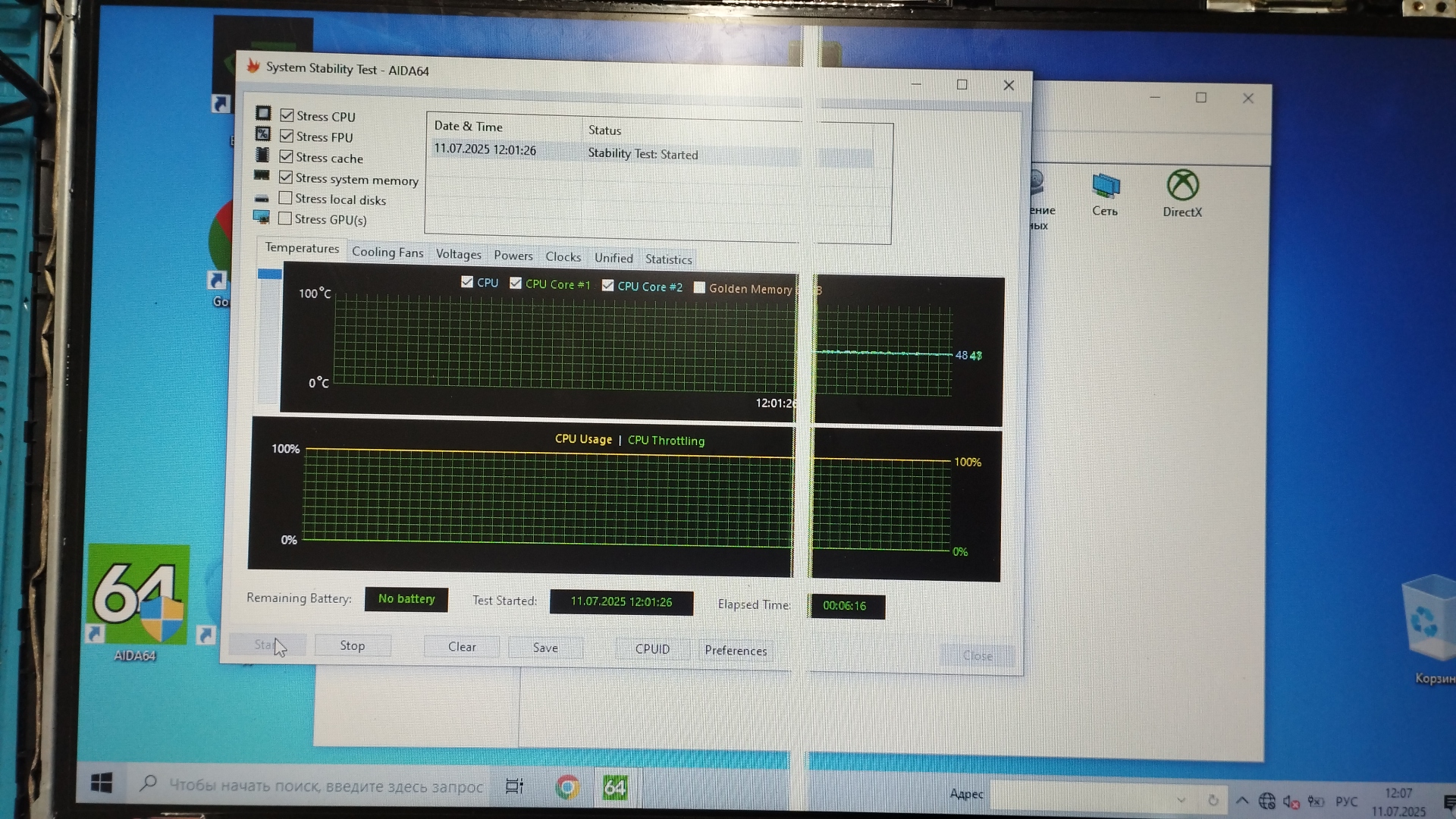The width and height of the screenshot is (1456, 819).
Task: Switch to the Statistics tab
Action: tap(668, 259)
